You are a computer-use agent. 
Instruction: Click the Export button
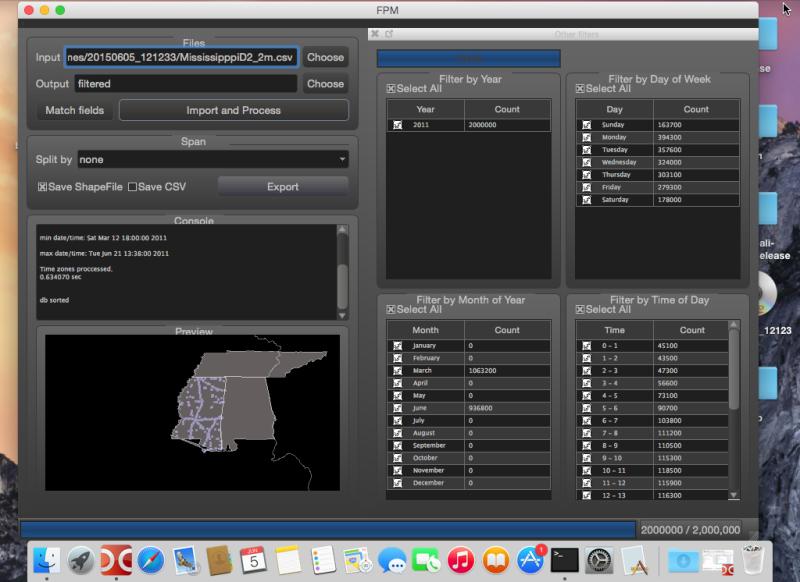pos(283,187)
